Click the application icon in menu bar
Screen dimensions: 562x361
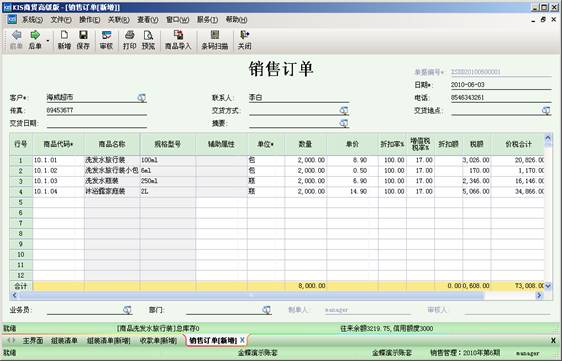(x=12, y=19)
